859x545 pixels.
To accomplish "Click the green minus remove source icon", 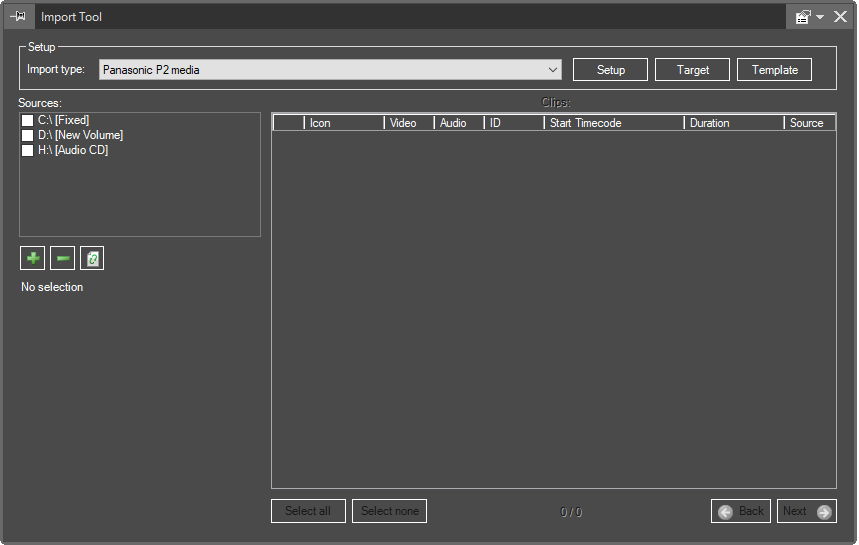I will (62, 259).
